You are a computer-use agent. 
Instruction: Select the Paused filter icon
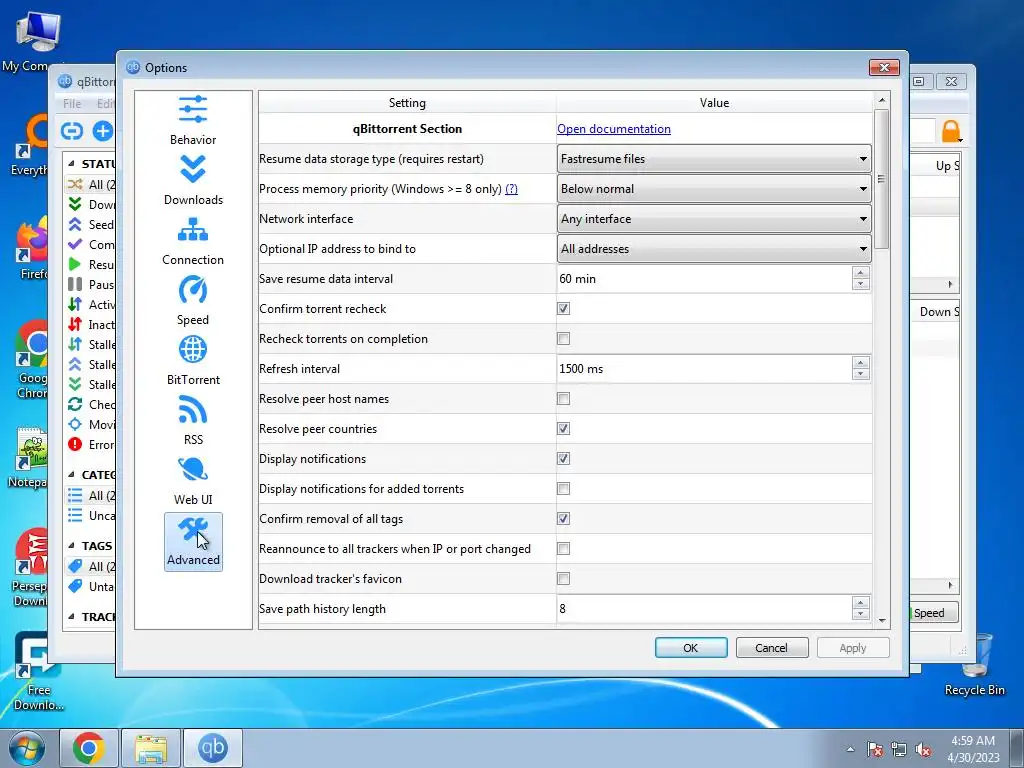[75, 284]
